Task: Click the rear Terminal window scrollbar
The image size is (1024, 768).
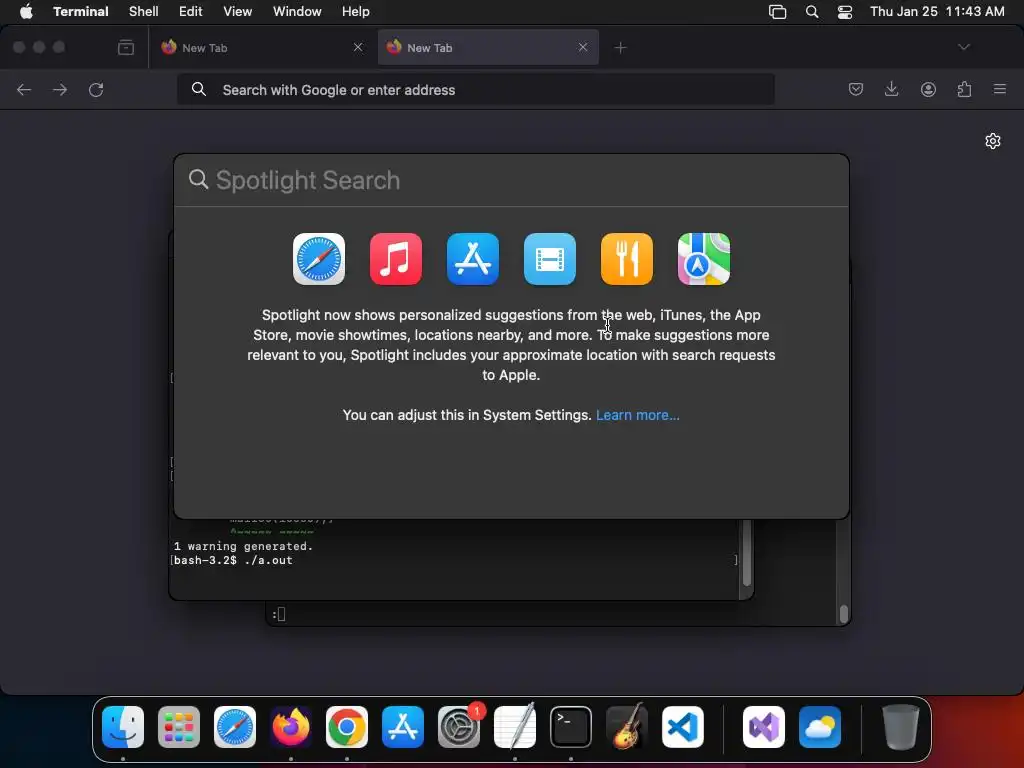Action: (844, 614)
